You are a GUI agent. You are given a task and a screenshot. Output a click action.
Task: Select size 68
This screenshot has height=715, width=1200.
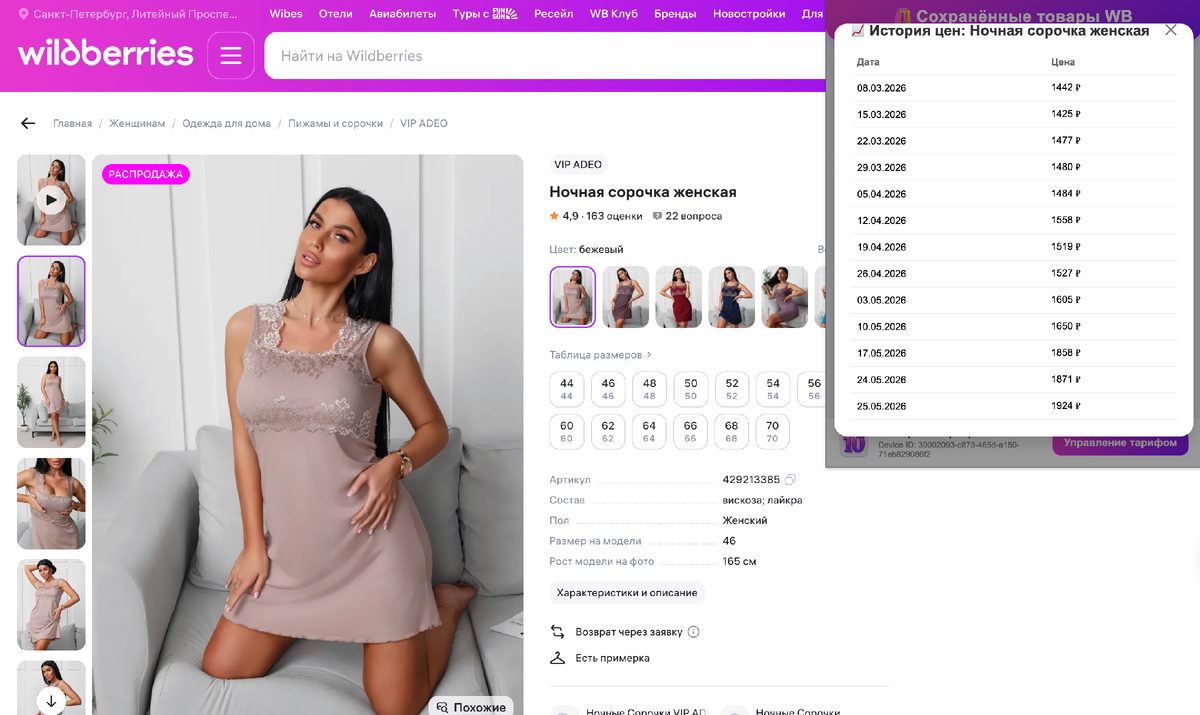click(732, 431)
